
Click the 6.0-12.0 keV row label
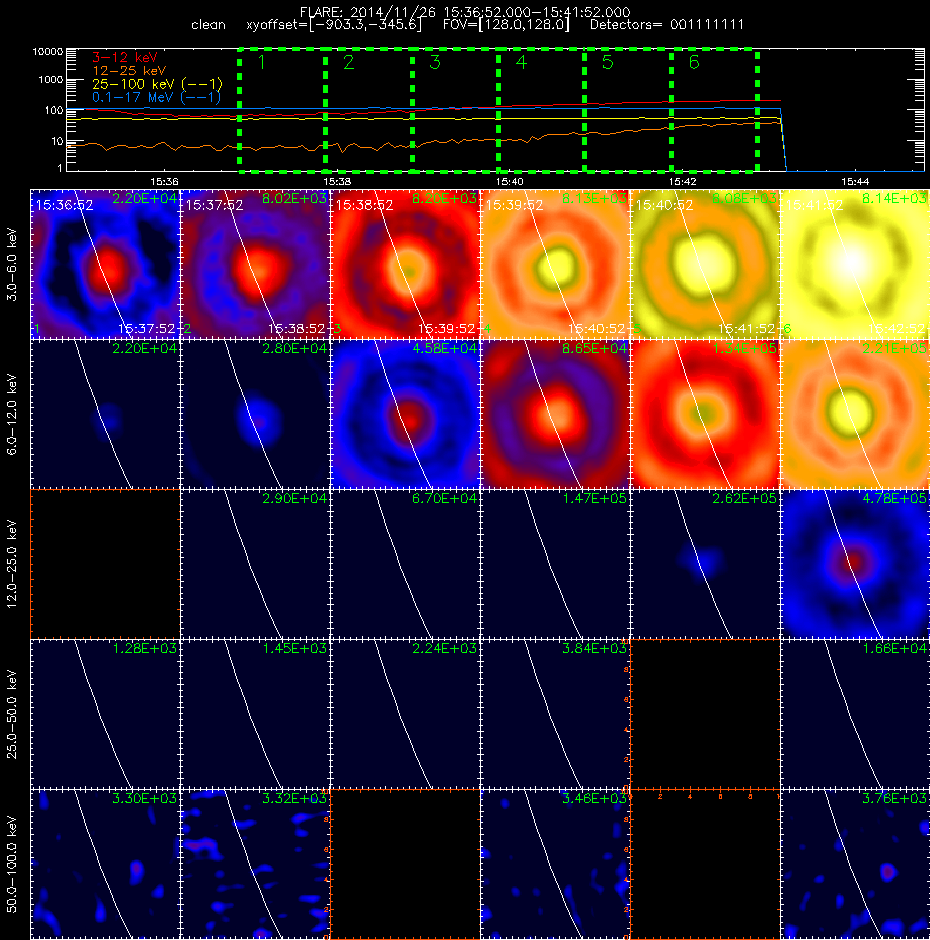(x=13, y=414)
